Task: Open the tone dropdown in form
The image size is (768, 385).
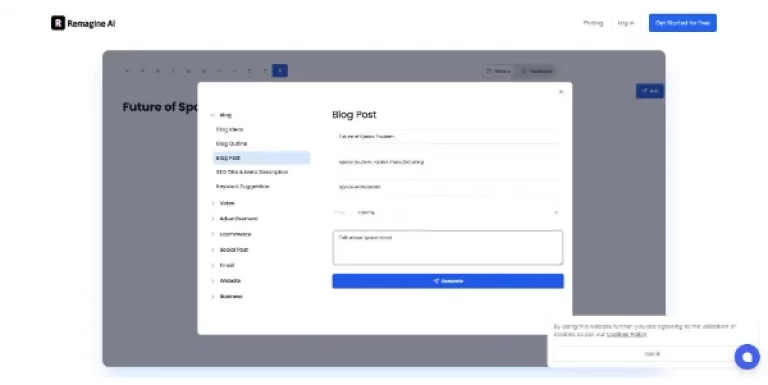Action: 448,213
